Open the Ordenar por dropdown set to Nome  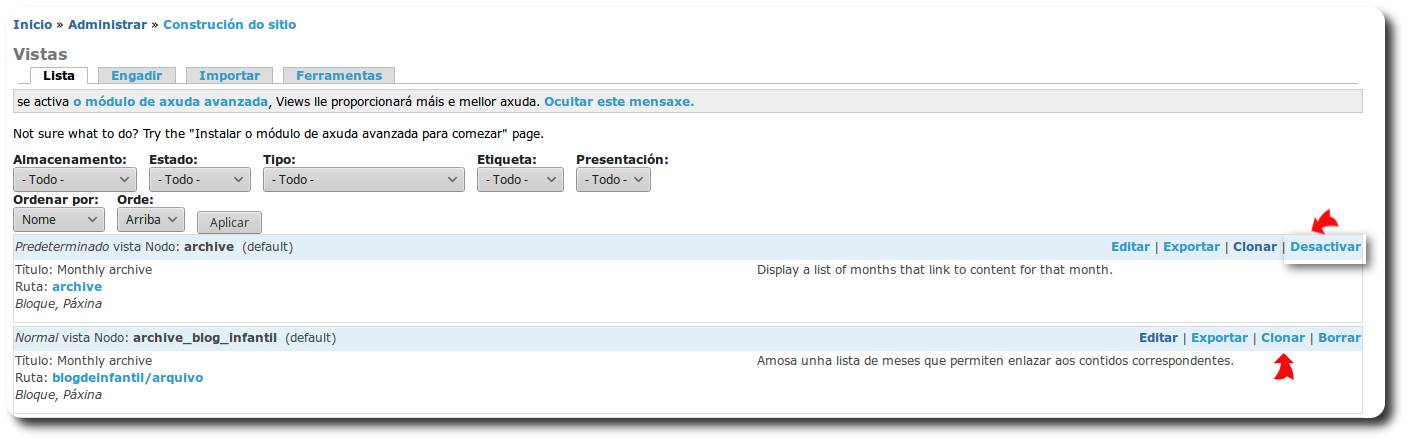pyautogui.click(x=58, y=219)
